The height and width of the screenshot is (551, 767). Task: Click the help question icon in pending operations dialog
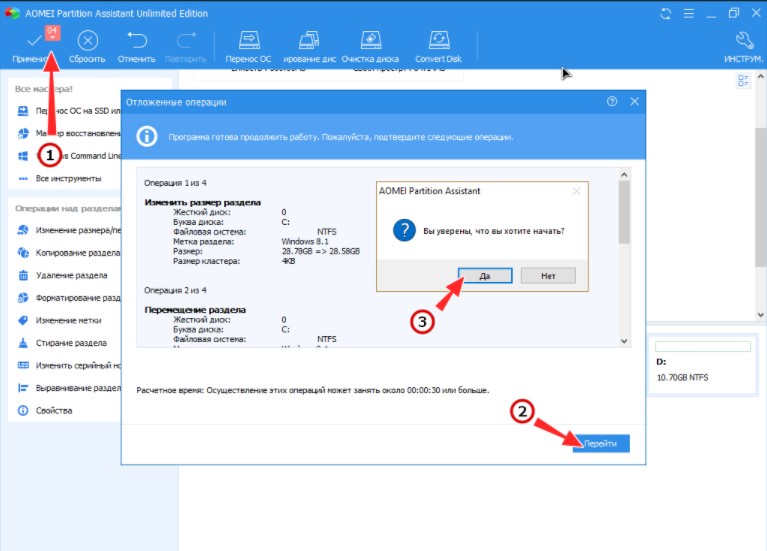pyautogui.click(x=612, y=101)
